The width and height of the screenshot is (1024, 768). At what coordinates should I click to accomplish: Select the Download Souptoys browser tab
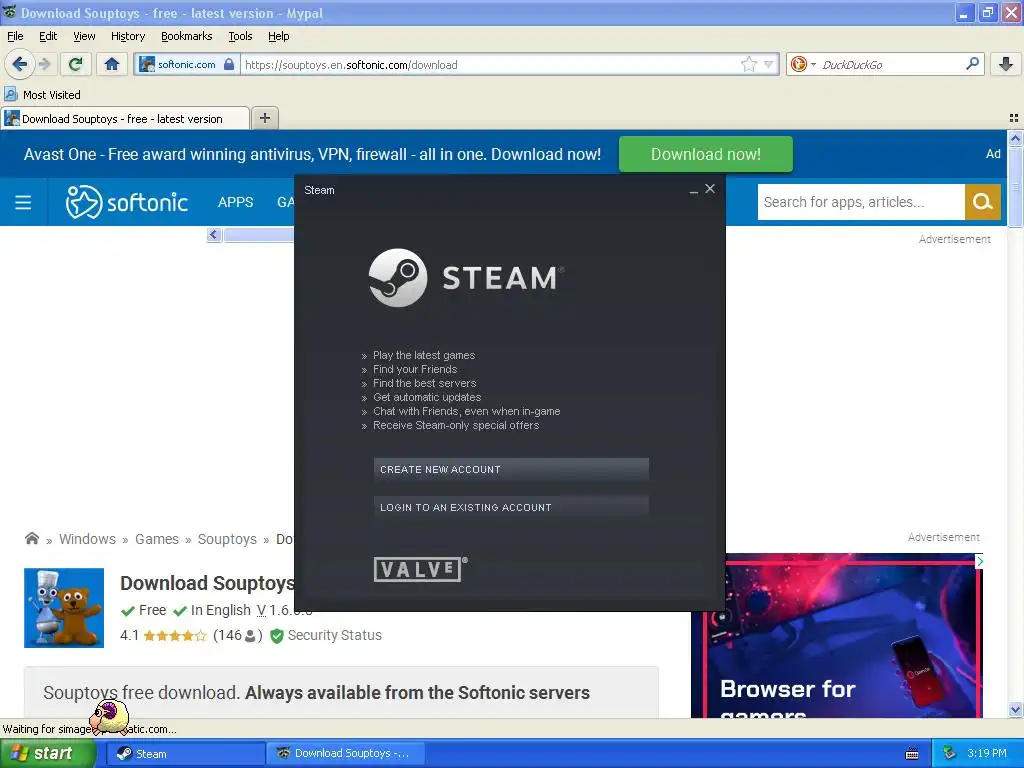(125, 119)
